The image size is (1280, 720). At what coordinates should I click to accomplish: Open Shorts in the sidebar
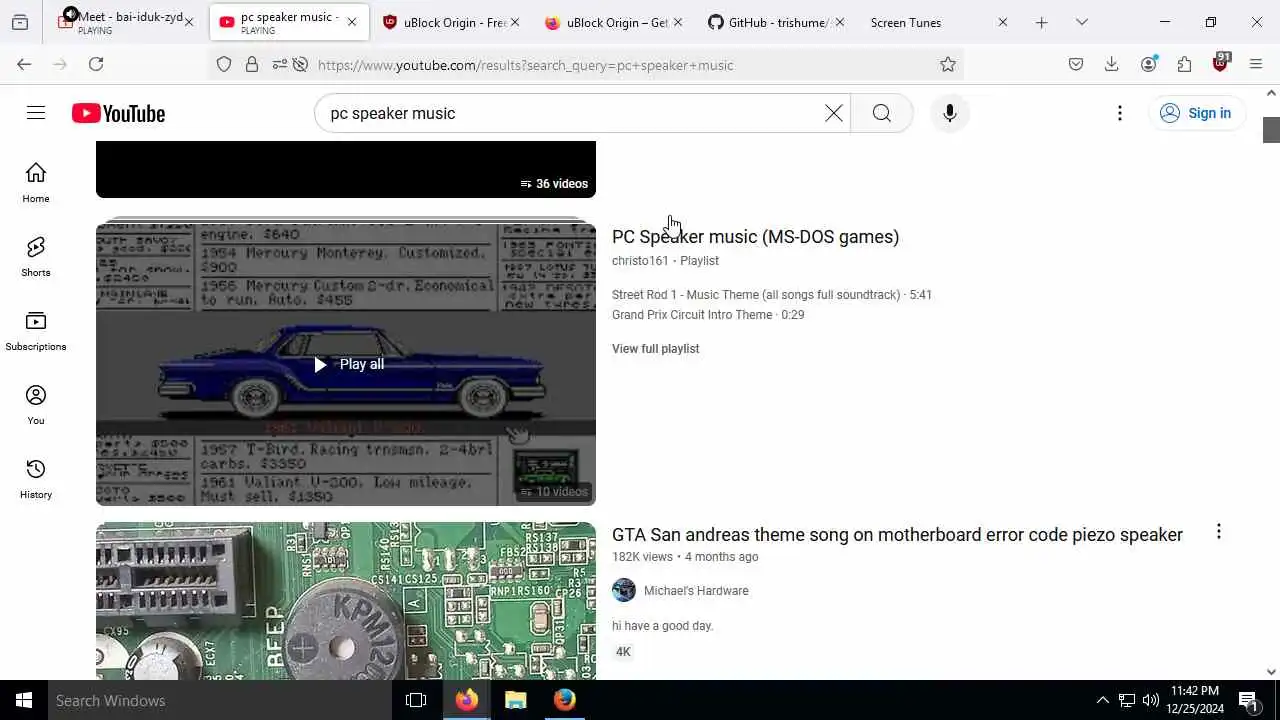[36, 257]
